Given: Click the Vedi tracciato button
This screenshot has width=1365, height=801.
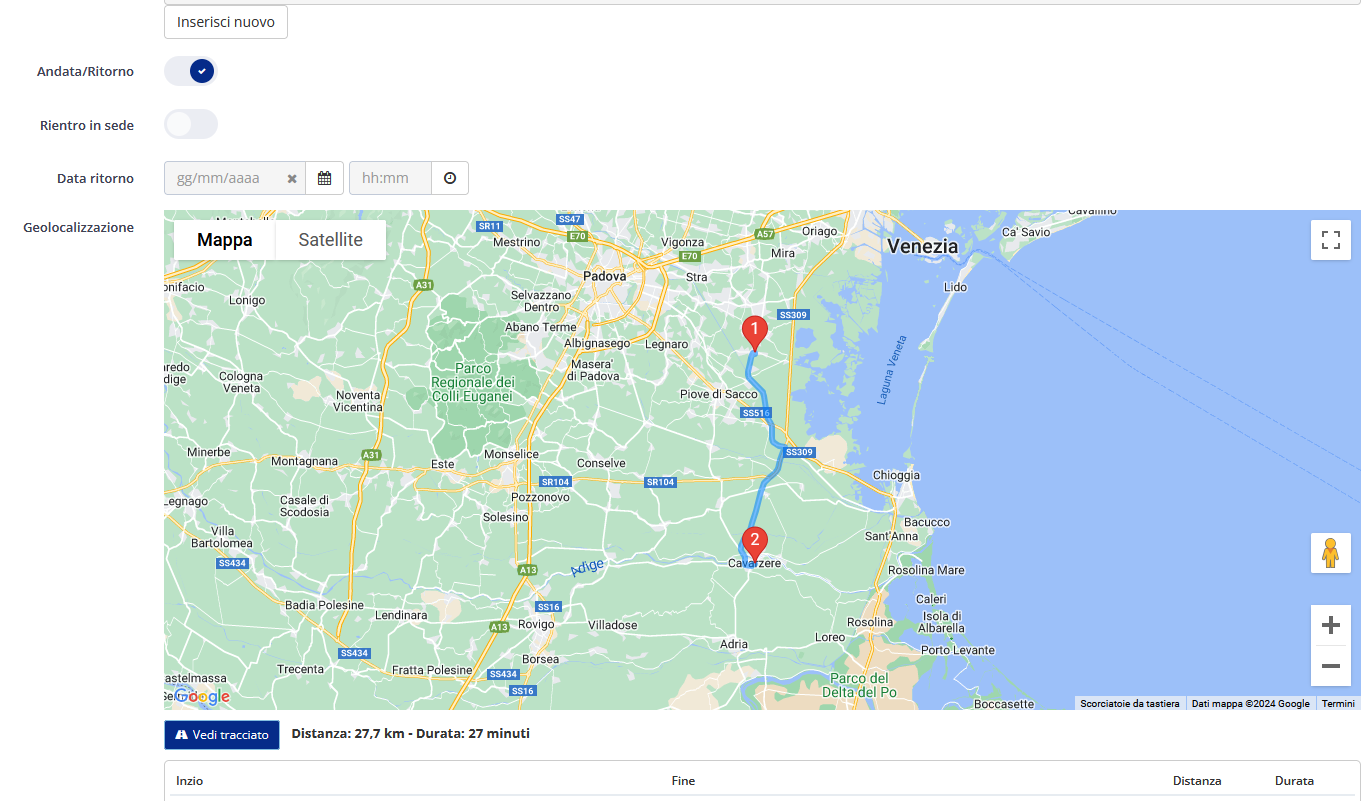Looking at the screenshot, I should point(222,734).
